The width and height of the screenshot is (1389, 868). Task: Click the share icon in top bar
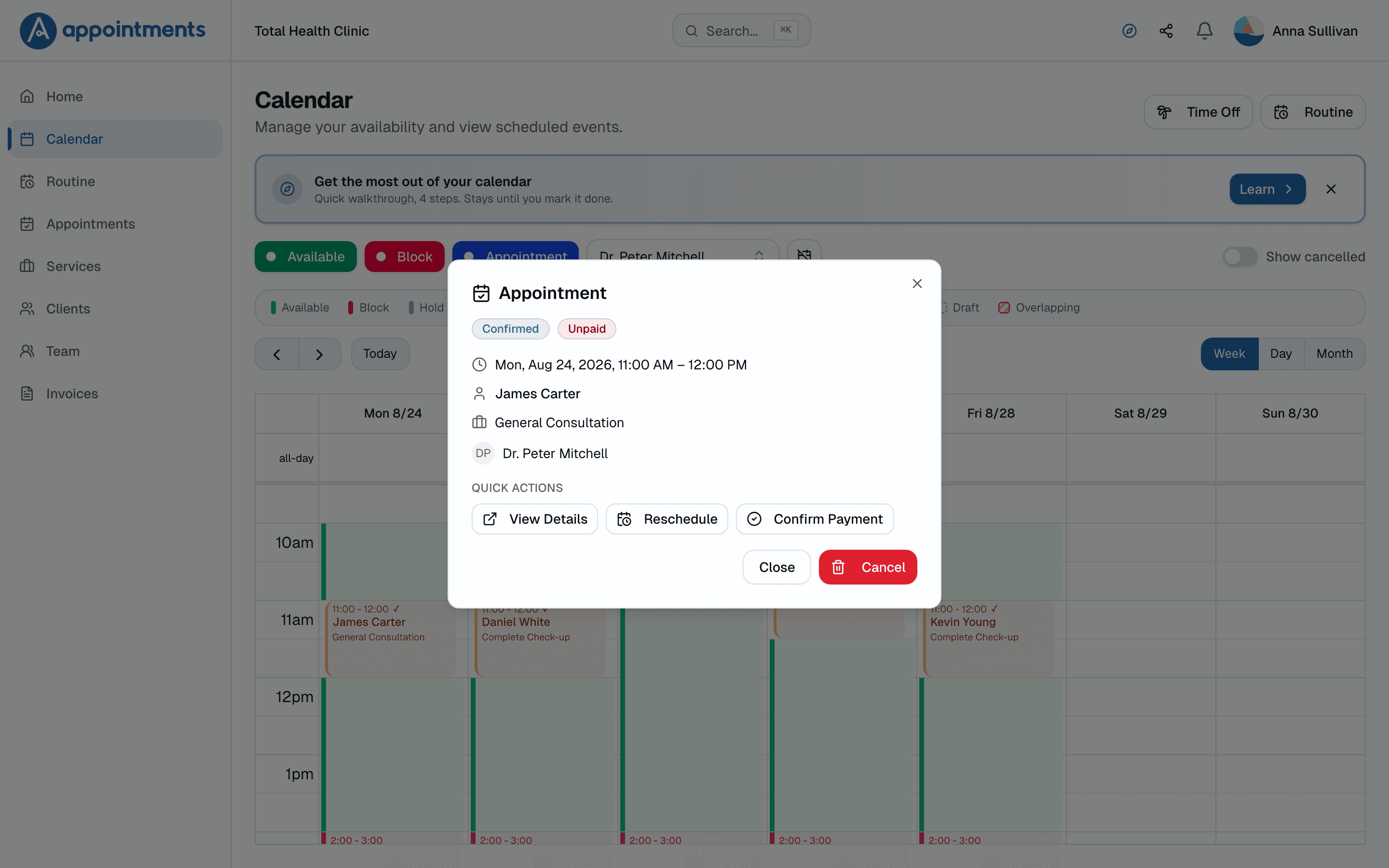click(x=1166, y=31)
